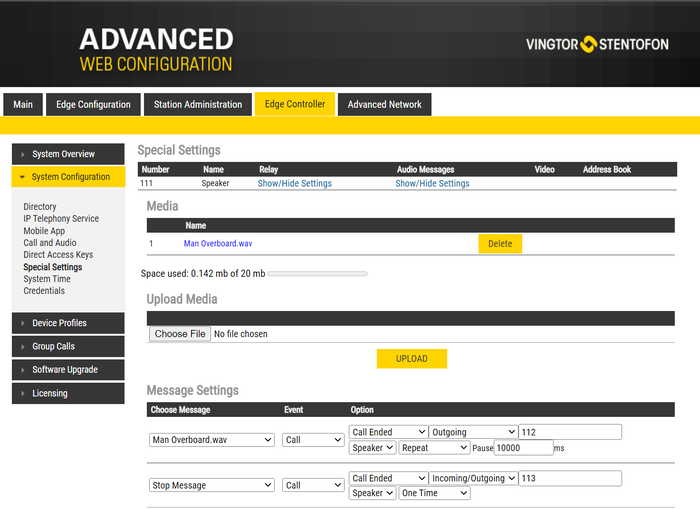Viewport: 700px width, 509px height.
Task: Switch to the Main tab
Action: 23,105
